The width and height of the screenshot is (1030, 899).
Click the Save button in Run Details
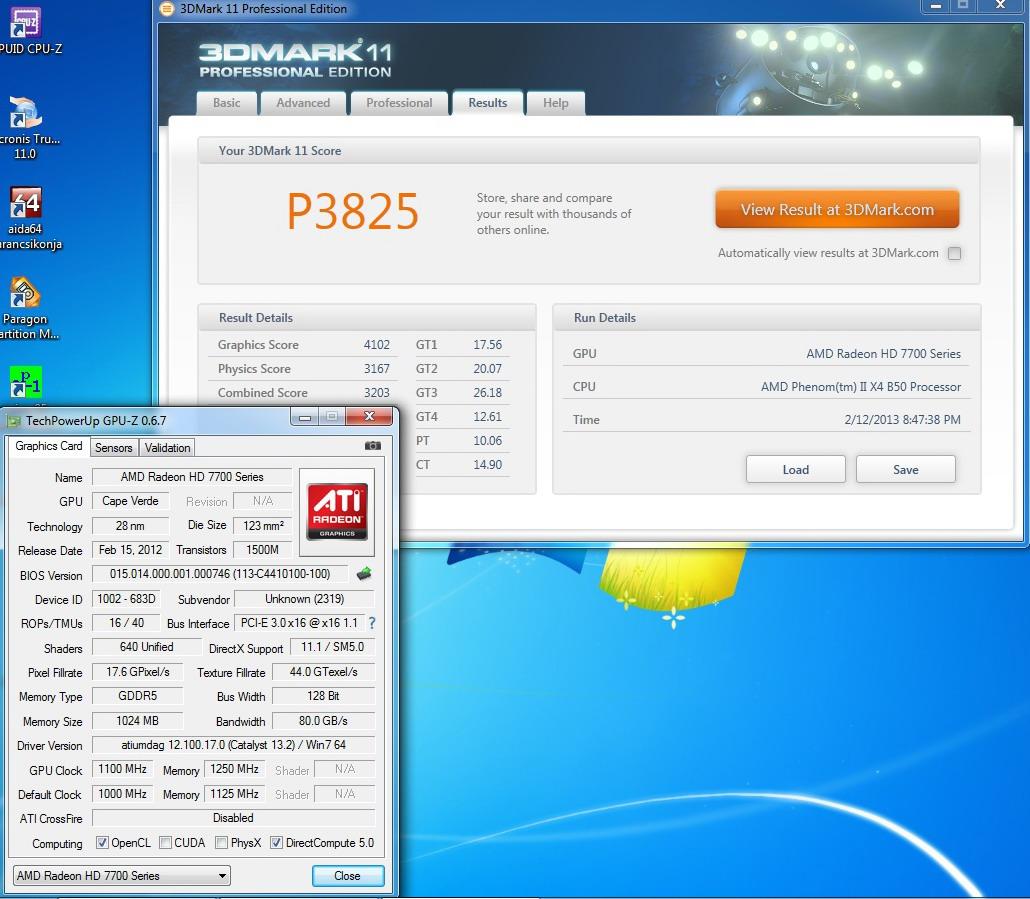tap(905, 470)
